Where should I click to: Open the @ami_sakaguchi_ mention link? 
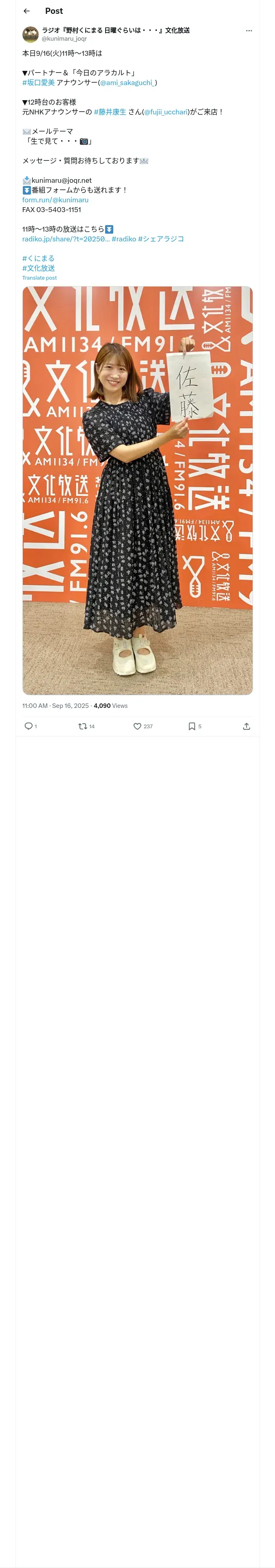(127, 83)
